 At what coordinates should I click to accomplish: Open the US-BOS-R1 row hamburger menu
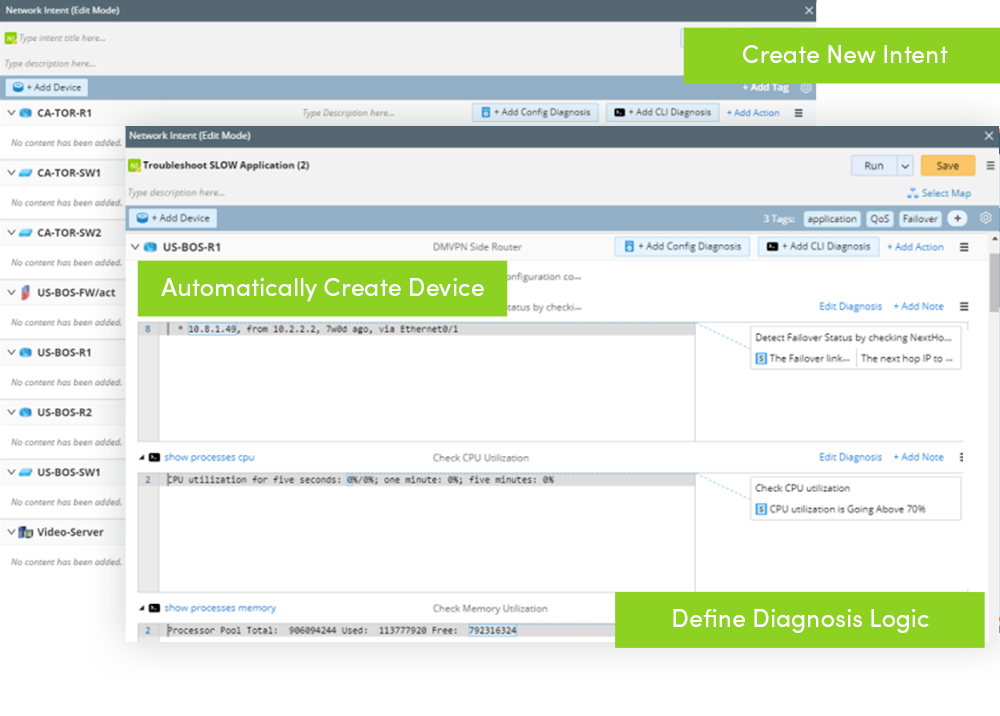(x=964, y=247)
